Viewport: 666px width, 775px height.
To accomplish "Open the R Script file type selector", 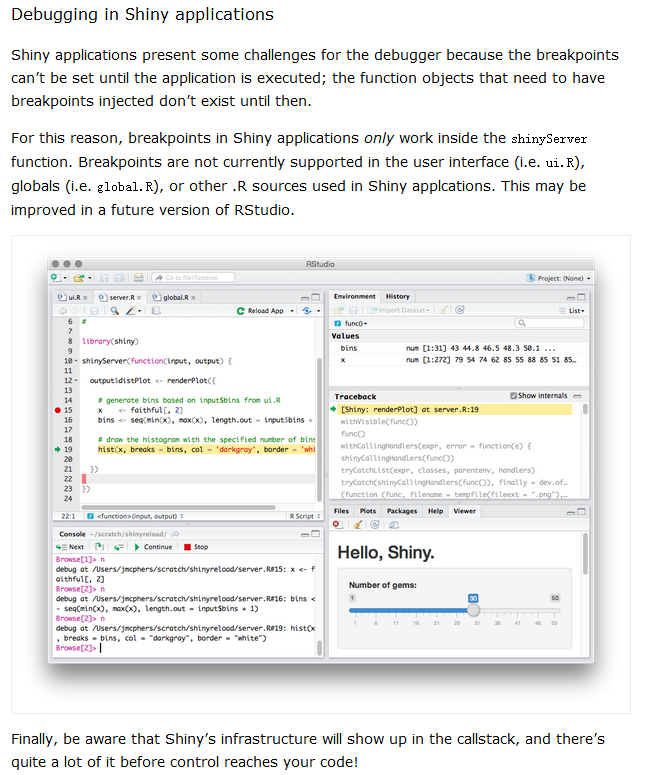I will coord(305,516).
